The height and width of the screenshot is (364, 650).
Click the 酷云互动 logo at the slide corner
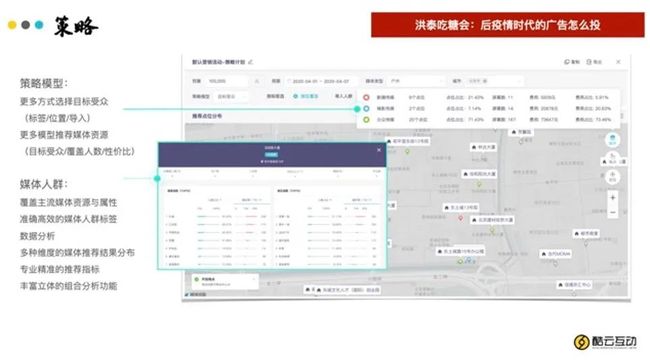(x=605, y=342)
